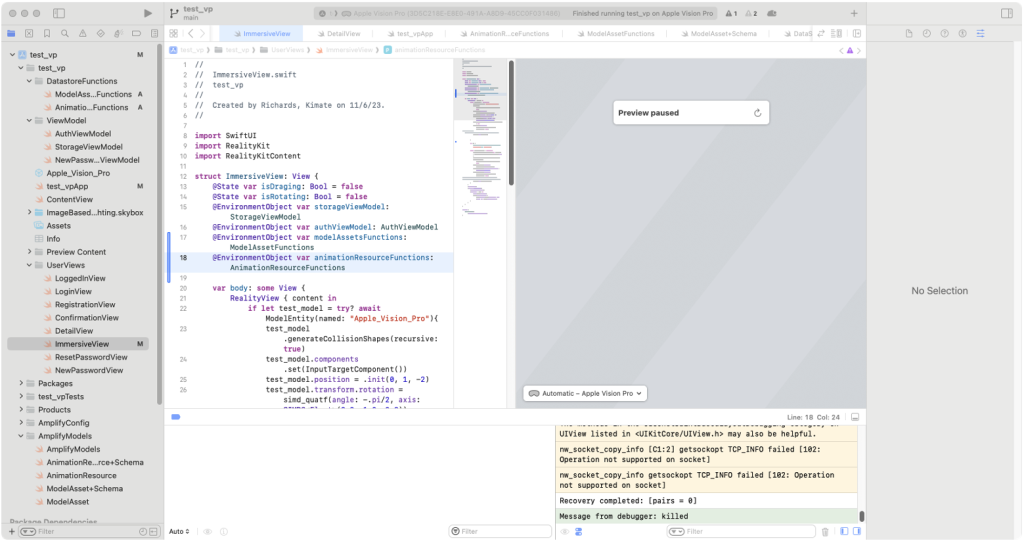Toggle the breakpoints activation blue marker
The width and height of the screenshot is (1024, 543).
click(x=176, y=417)
